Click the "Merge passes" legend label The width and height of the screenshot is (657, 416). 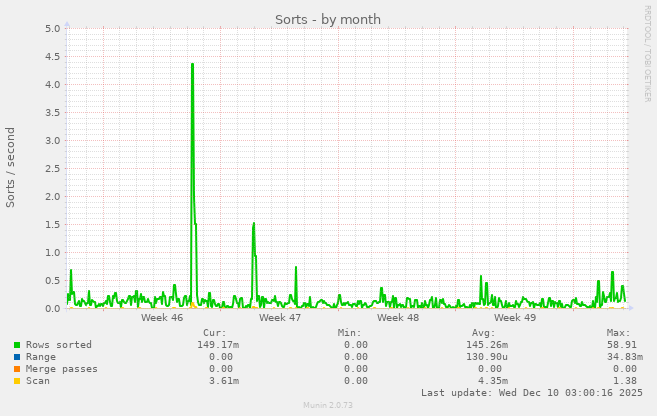pos(61,369)
